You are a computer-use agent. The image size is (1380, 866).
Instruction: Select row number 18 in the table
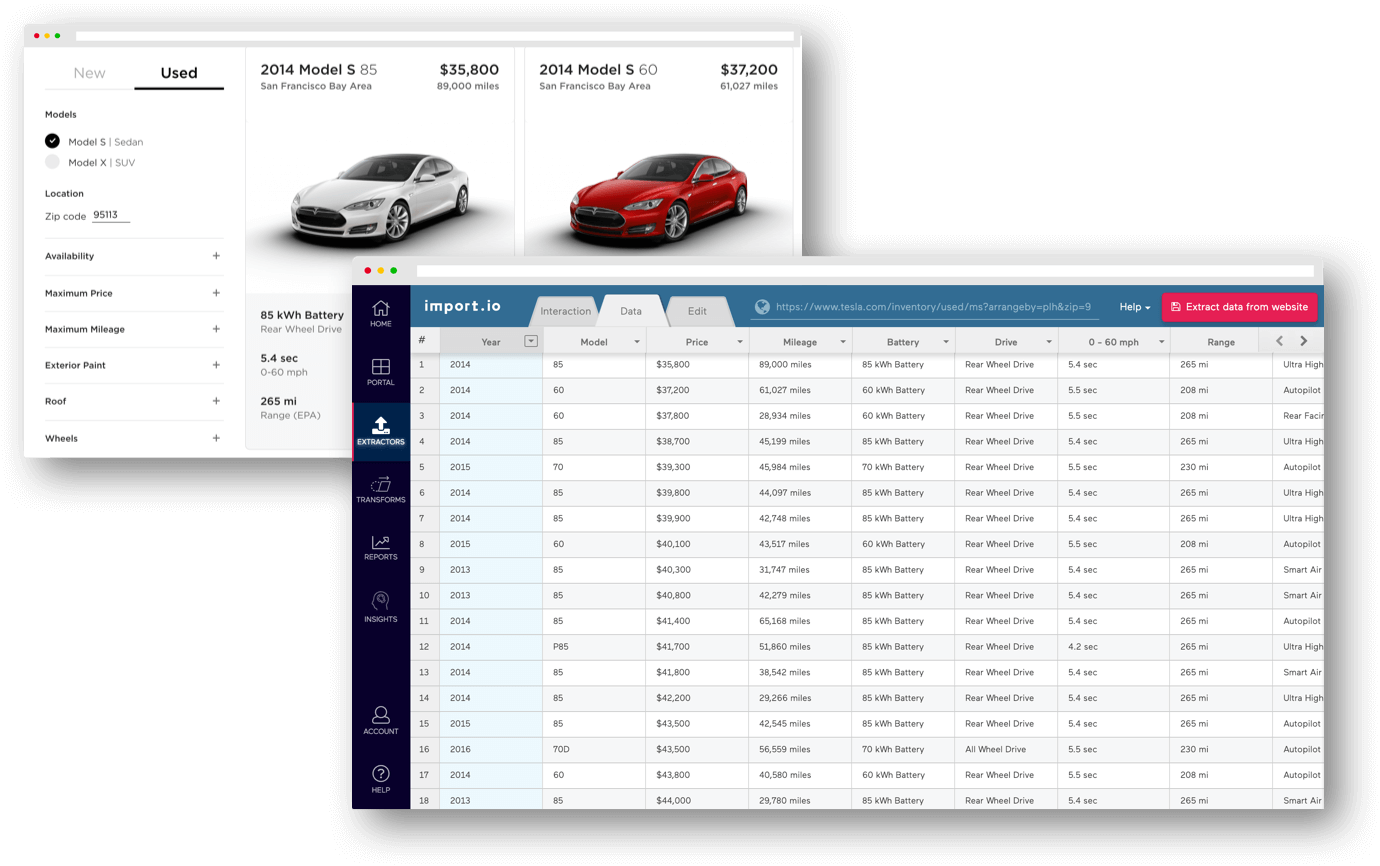[x=424, y=801]
